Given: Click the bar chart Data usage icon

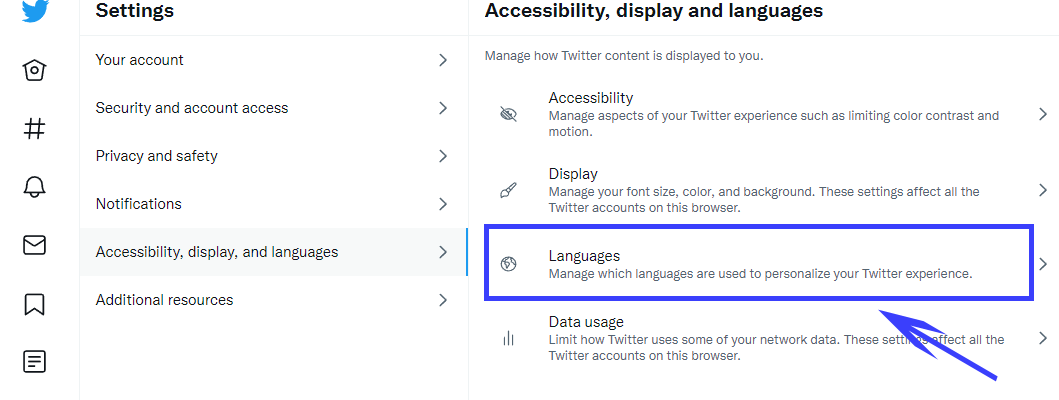Looking at the screenshot, I should 508,339.
